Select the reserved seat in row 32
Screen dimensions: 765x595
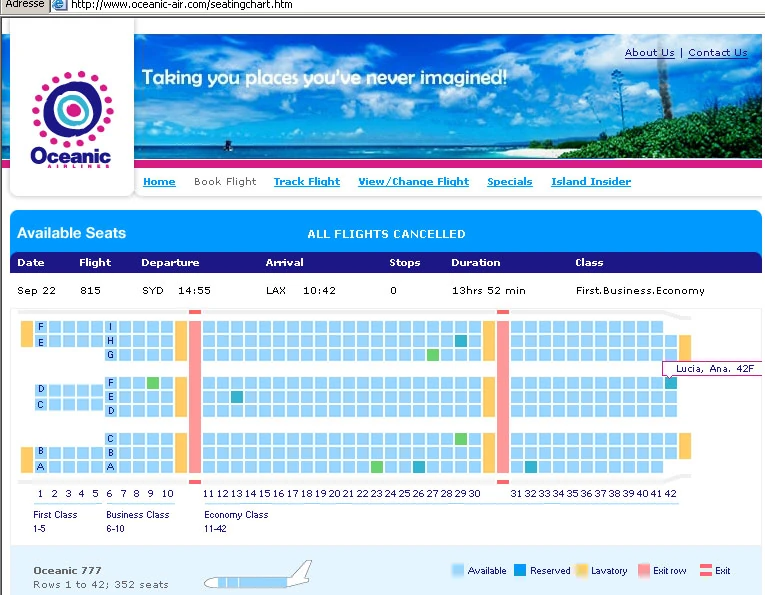[x=531, y=467]
